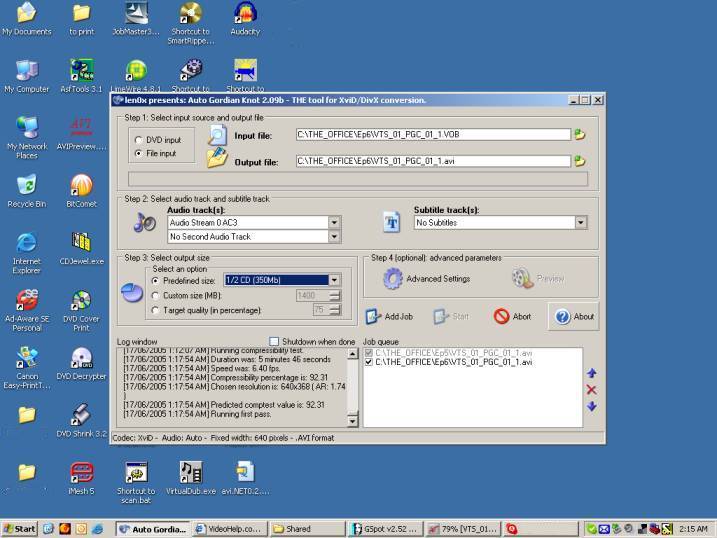The image size is (717, 538).
Task: Open JobMaster3 desktop icon
Action: pos(136,18)
